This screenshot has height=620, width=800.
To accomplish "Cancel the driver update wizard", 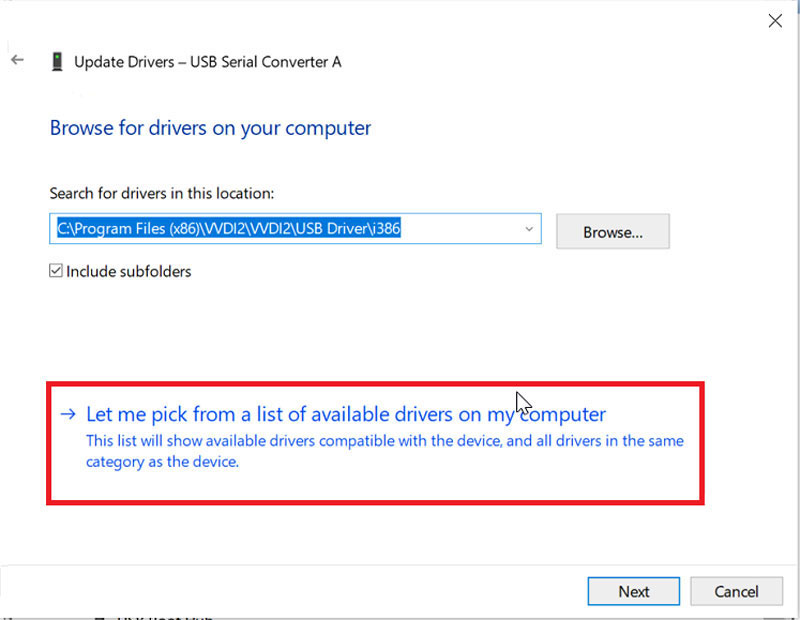I will [x=736, y=591].
